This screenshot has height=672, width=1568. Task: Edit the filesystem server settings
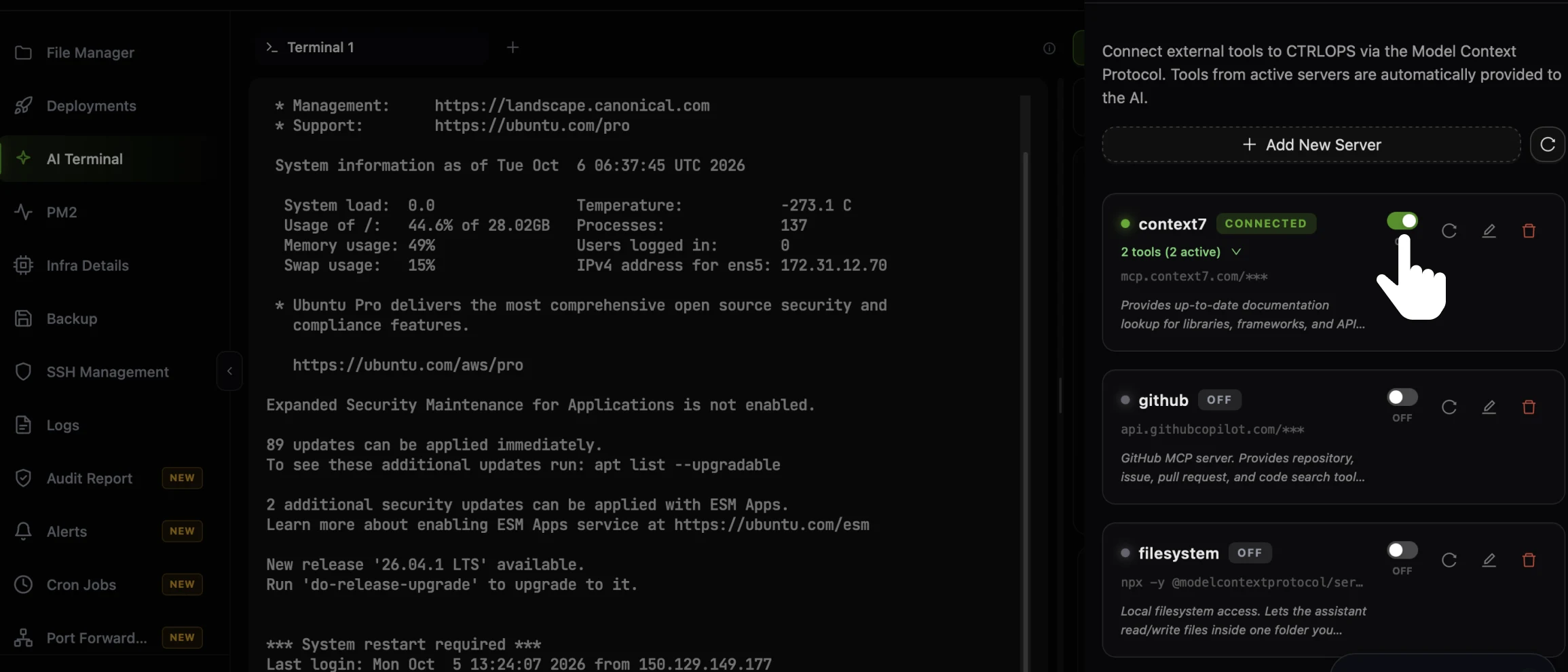1489,560
